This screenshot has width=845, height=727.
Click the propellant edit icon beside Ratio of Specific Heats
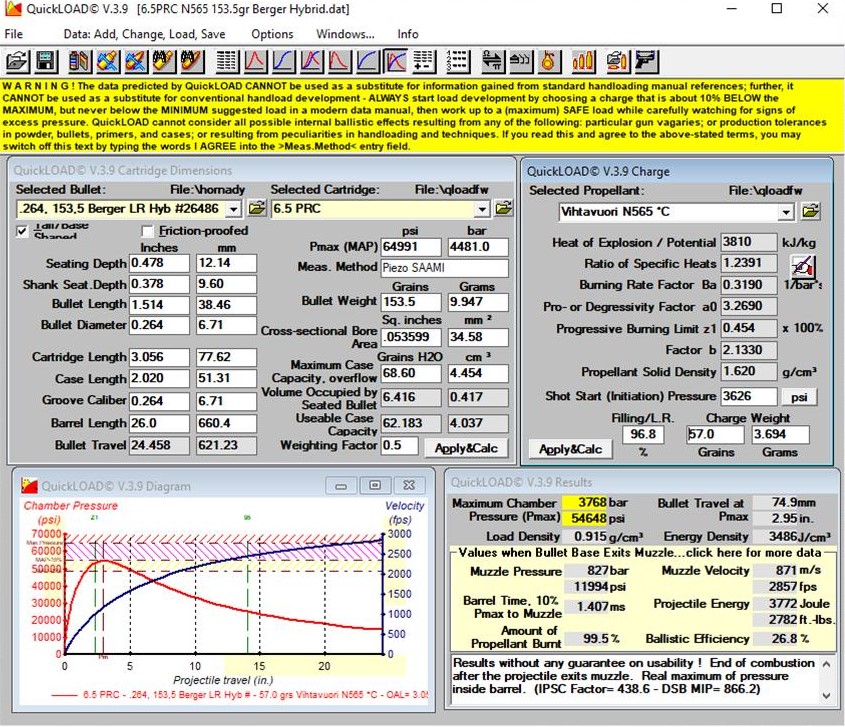[x=802, y=267]
